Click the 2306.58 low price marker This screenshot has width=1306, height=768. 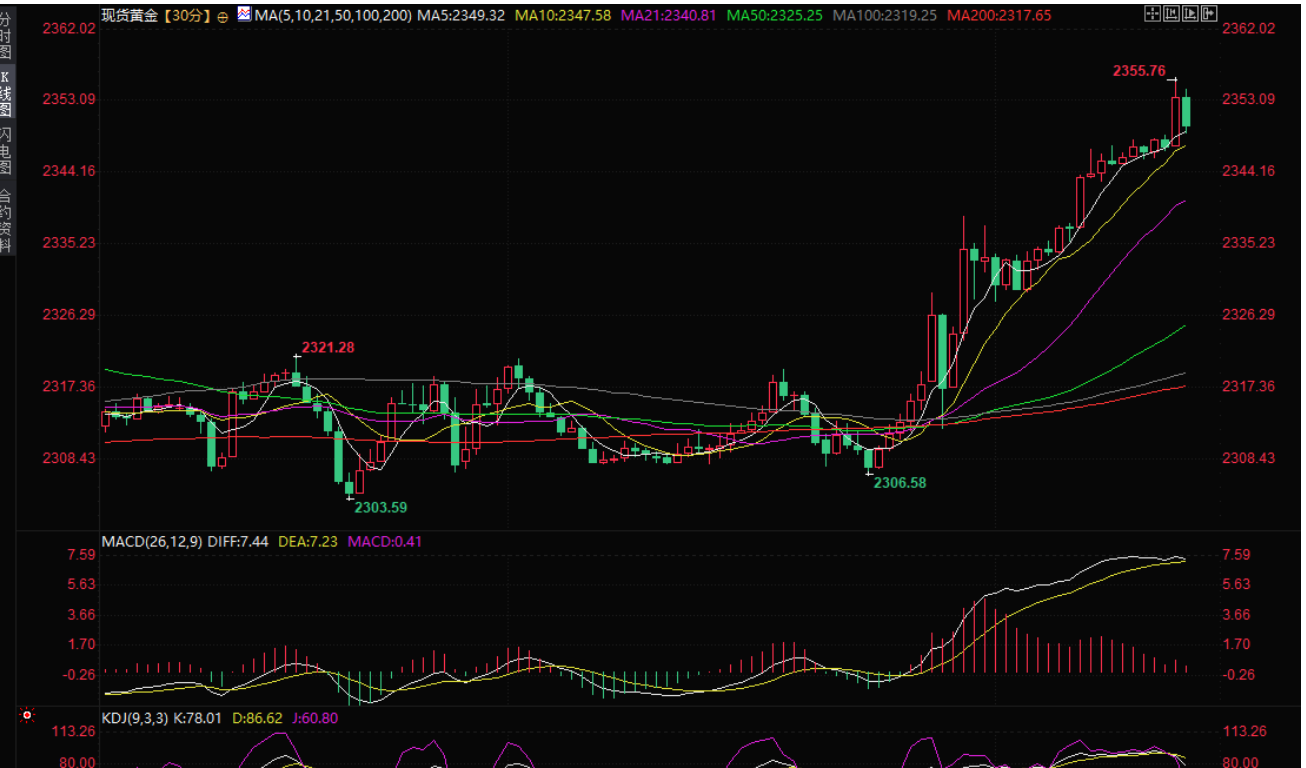(900, 482)
